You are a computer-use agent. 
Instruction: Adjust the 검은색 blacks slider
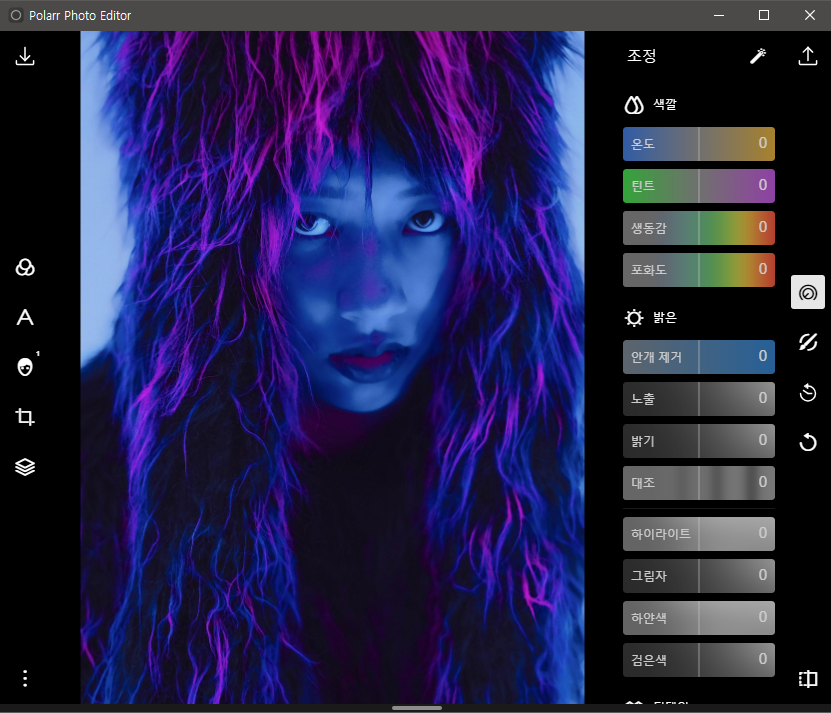[699, 660]
